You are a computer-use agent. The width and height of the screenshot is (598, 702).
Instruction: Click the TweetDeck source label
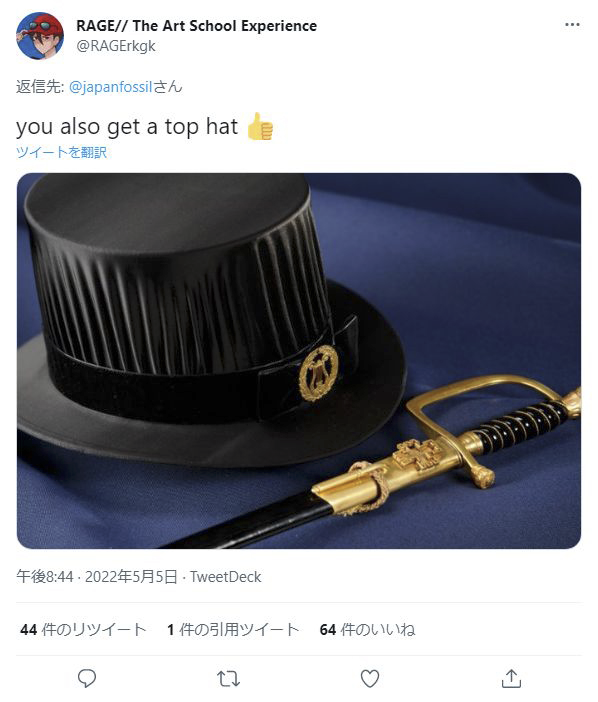[x=226, y=577]
